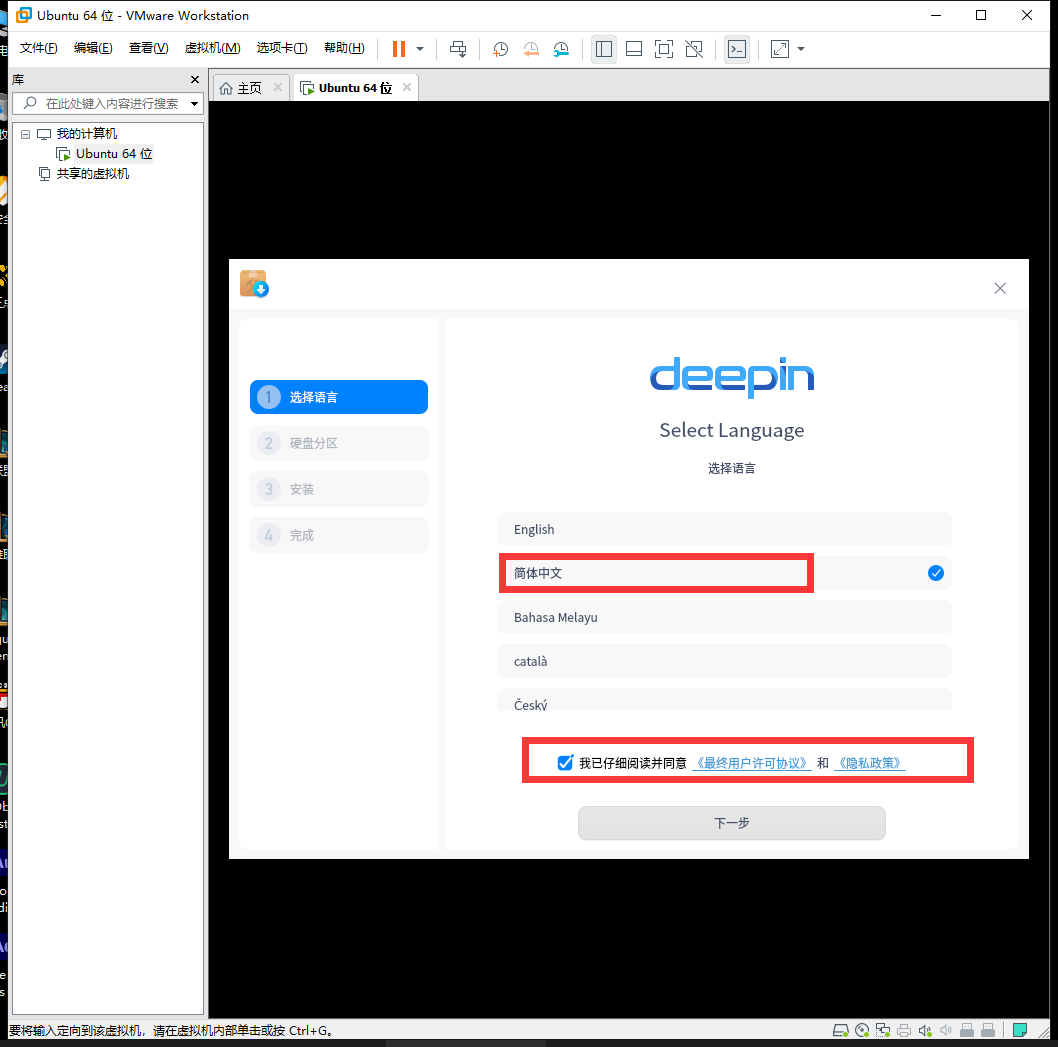This screenshot has width=1058, height=1047.
Task: Toggle the library sidebar view
Action: tap(604, 49)
